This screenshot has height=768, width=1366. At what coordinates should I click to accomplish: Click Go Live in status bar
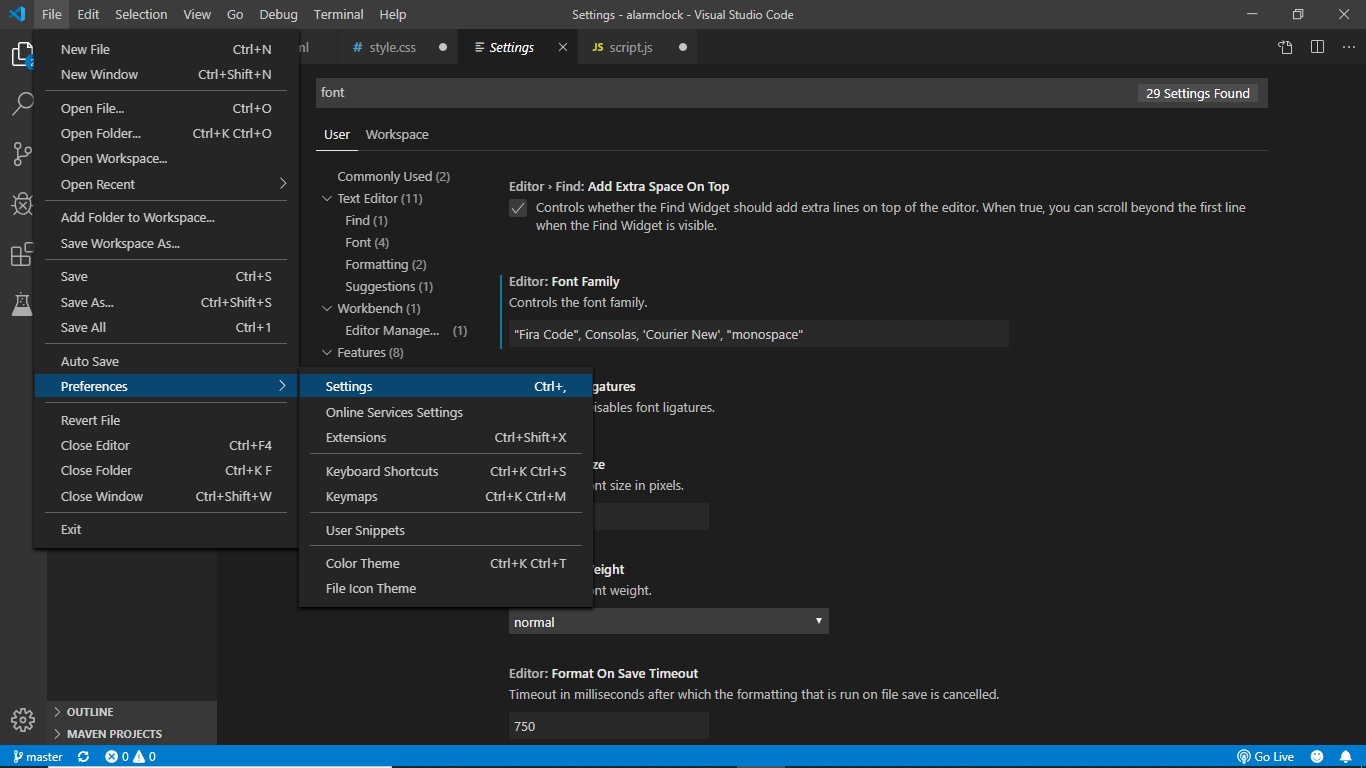click(1266, 757)
